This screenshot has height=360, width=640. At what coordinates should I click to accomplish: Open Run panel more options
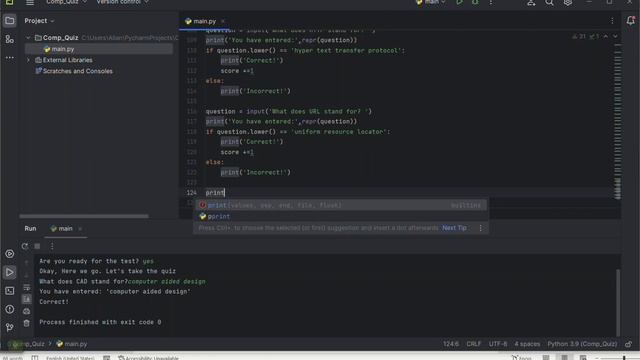pos(52,246)
